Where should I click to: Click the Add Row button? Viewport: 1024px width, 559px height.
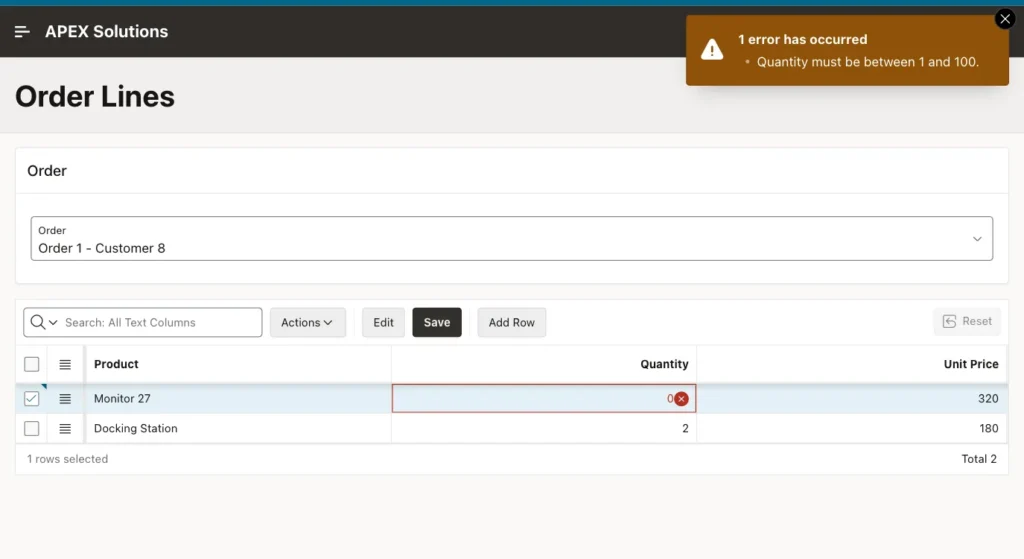tap(511, 323)
